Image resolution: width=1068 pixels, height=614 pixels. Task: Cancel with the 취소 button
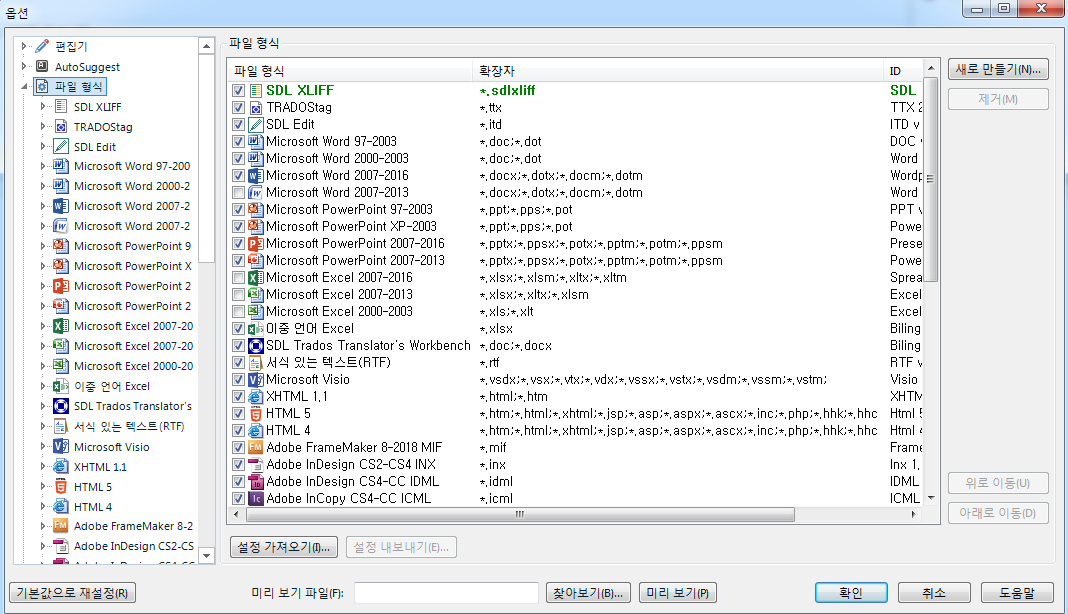934,593
